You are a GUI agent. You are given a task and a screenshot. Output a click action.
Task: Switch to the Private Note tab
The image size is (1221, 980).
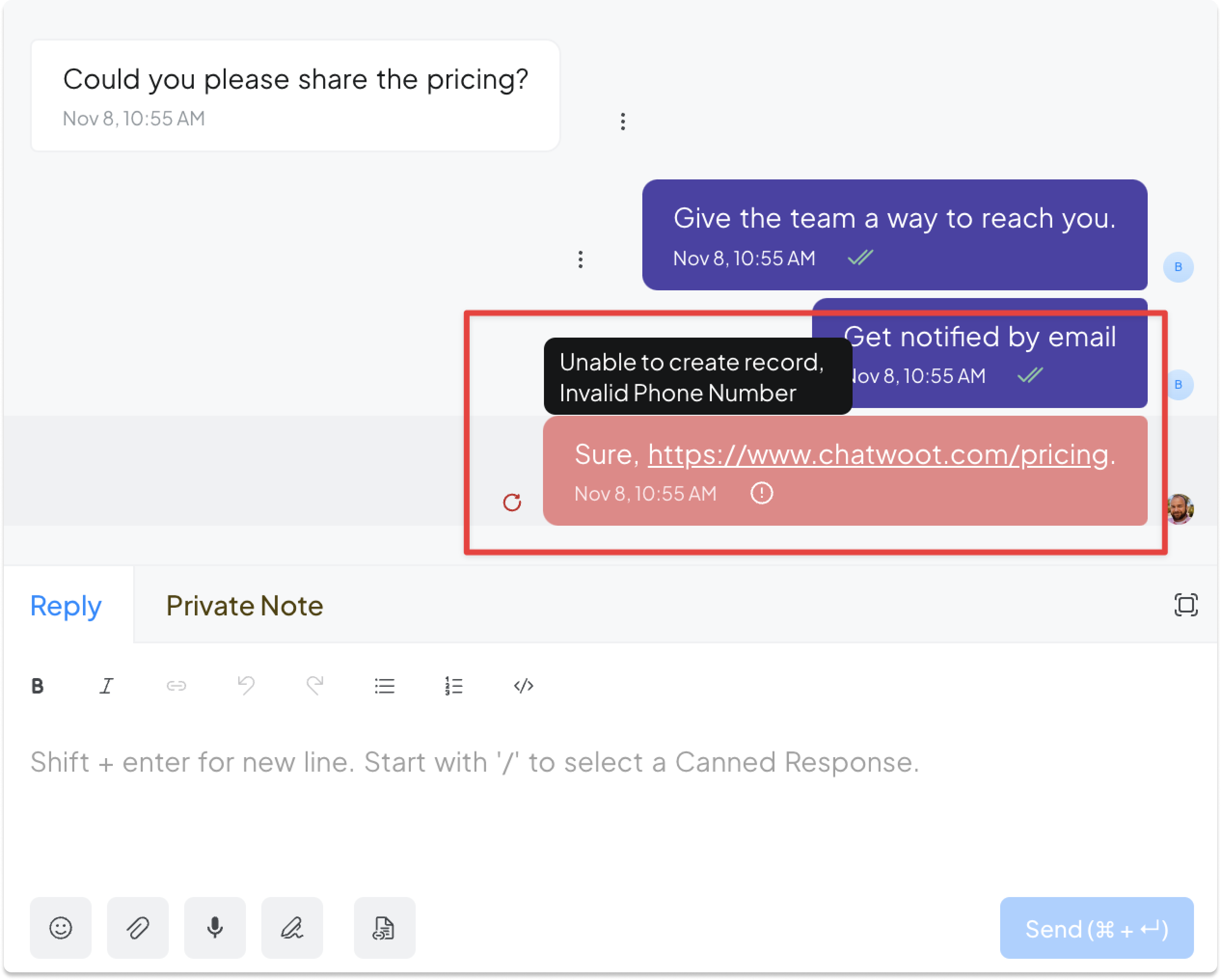pyautogui.click(x=244, y=606)
